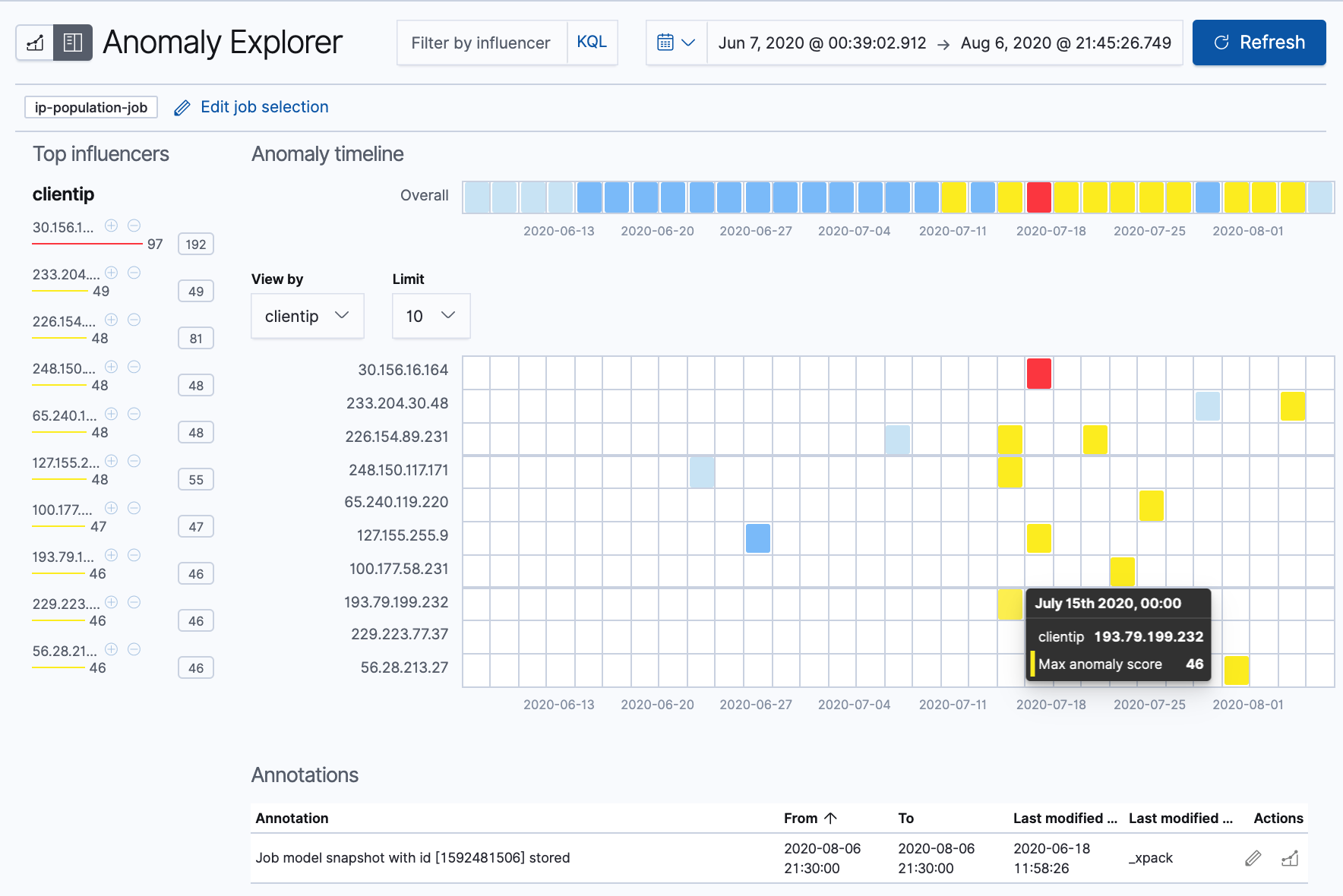The image size is (1343, 896).
Task: Click the KQL query language button
Action: coord(592,43)
